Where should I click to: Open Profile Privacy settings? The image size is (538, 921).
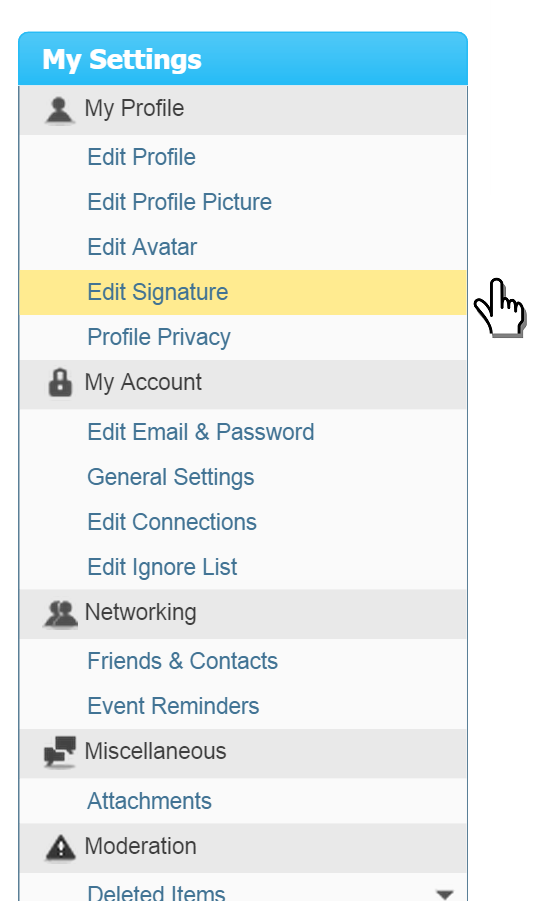coord(159,338)
